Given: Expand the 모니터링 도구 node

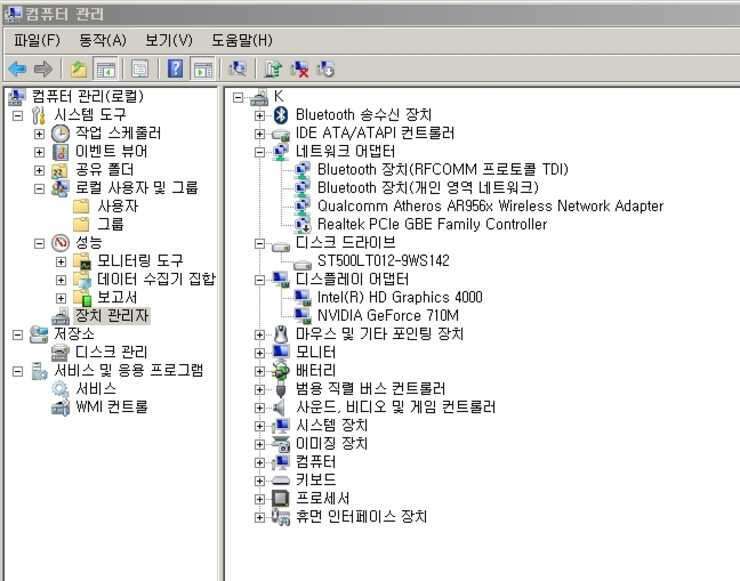Looking at the screenshot, I should pos(61,261).
